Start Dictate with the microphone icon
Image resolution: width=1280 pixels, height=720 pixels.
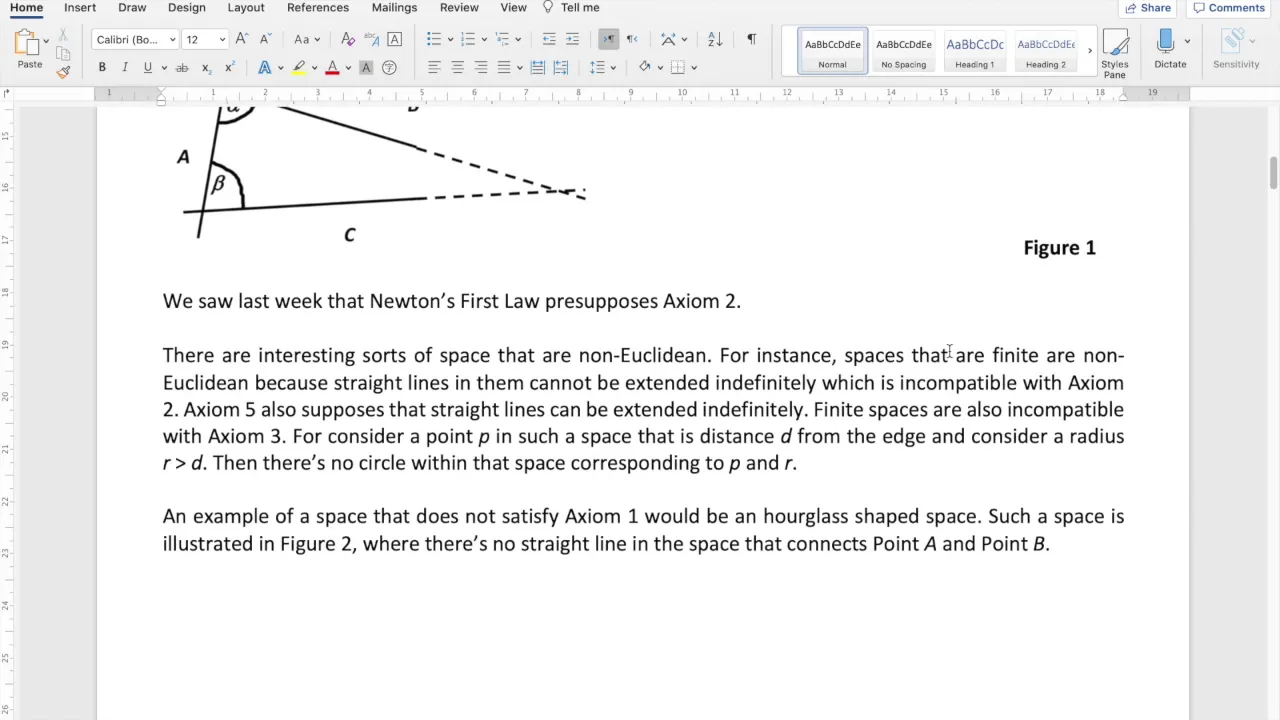click(1165, 50)
